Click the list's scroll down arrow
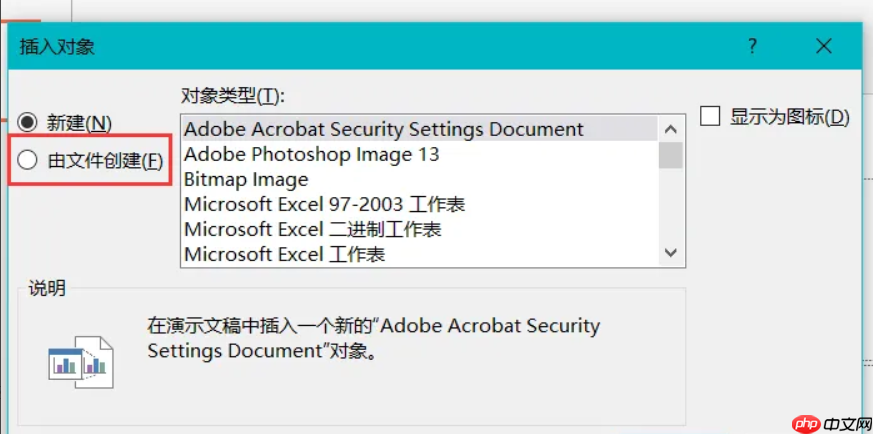 pyautogui.click(x=672, y=254)
